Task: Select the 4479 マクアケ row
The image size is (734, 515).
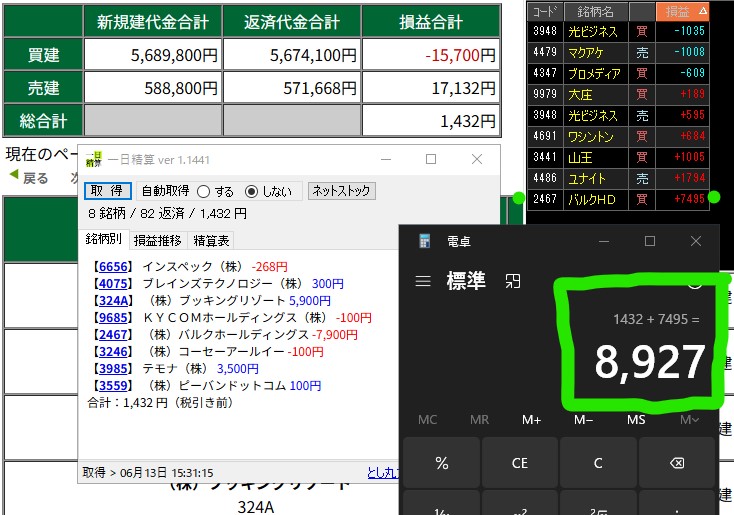Action: (x=618, y=52)
